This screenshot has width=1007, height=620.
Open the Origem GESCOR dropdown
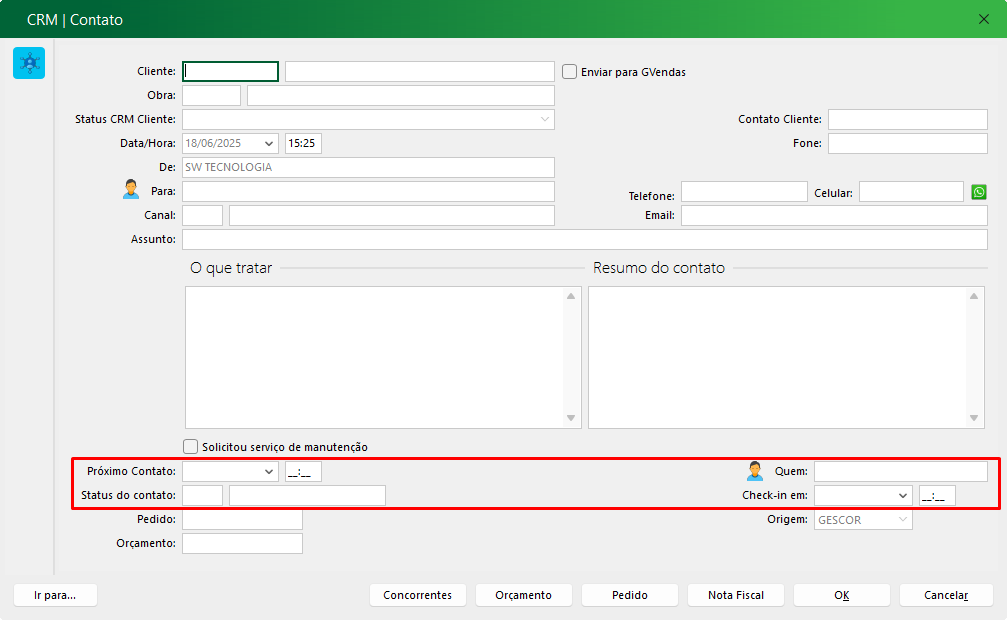[x=902, y=520]
